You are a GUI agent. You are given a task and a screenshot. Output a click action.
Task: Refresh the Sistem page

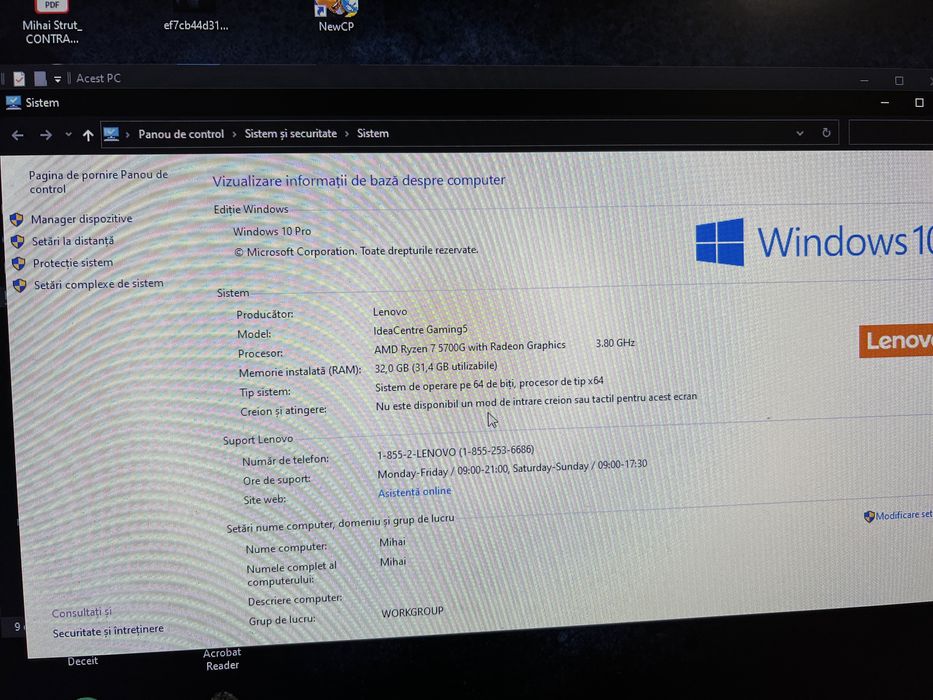coord(826,133)
